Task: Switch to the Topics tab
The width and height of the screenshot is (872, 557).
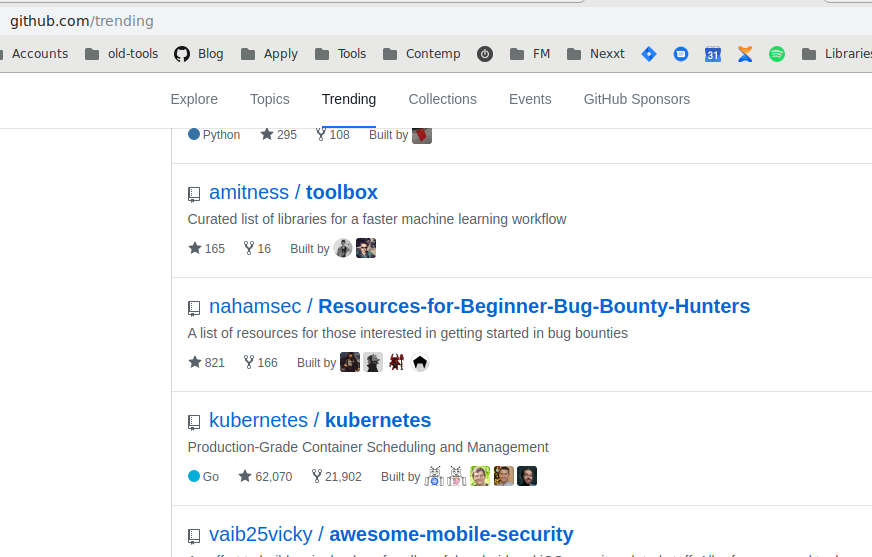Action: 270,99
